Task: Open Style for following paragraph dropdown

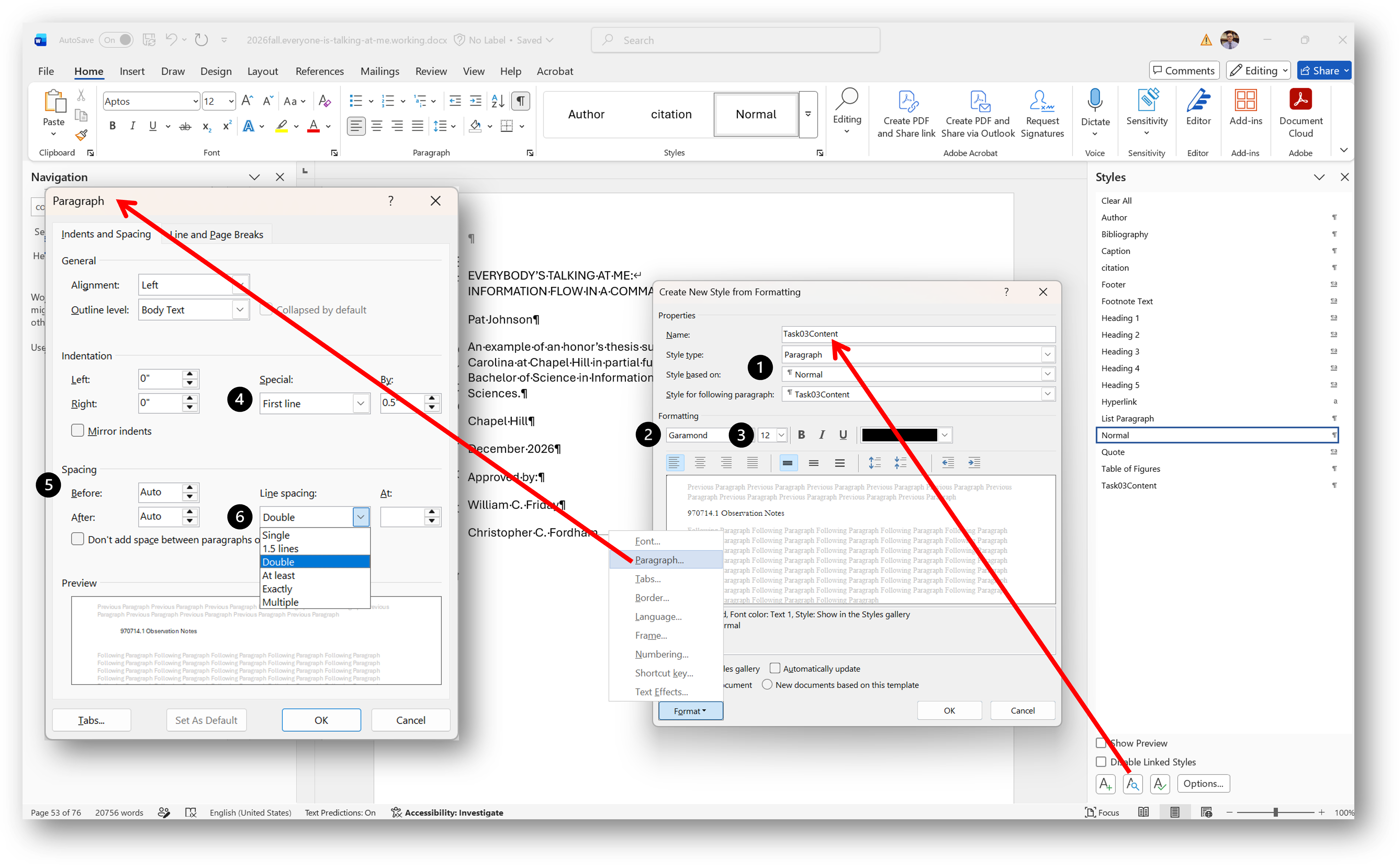Action: 1047,394
